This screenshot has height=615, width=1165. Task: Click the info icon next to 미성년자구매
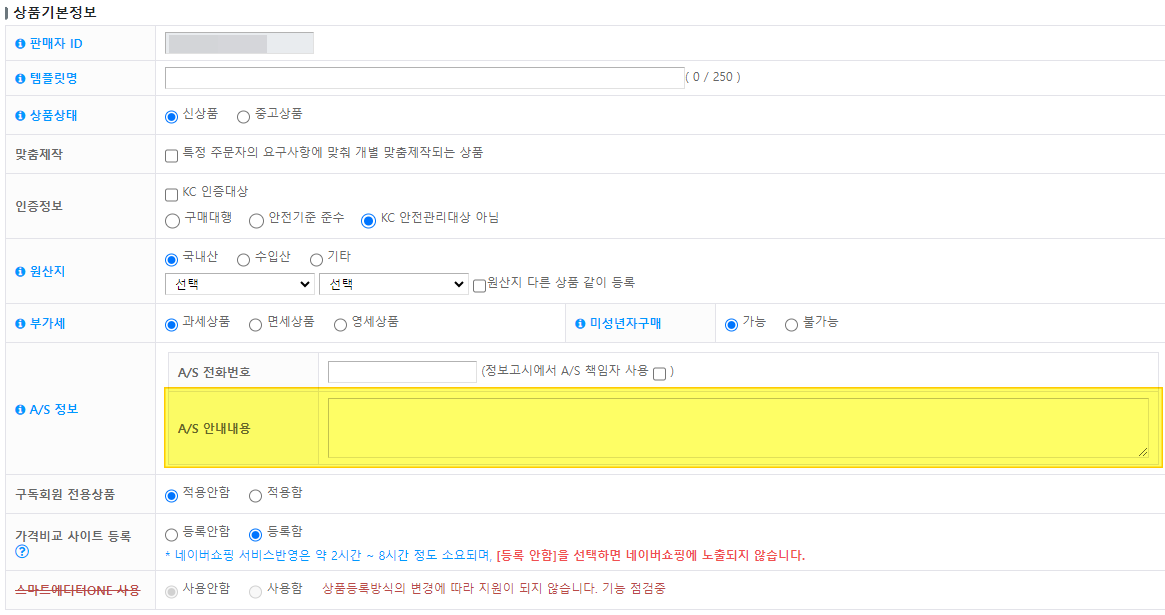(x=581, y=324)
